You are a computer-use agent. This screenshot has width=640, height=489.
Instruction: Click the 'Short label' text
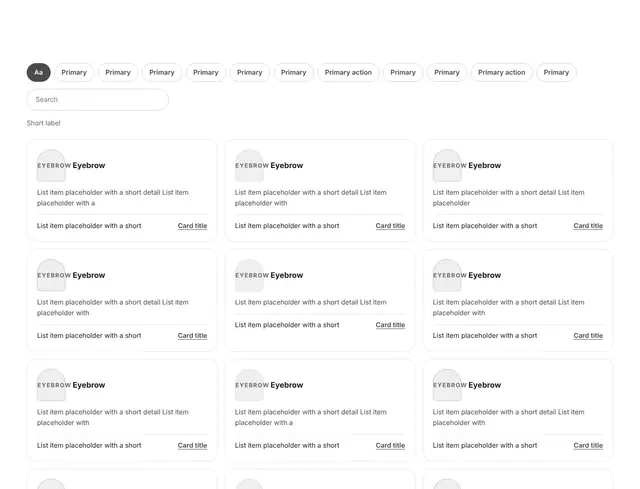[x=43, y=123]
